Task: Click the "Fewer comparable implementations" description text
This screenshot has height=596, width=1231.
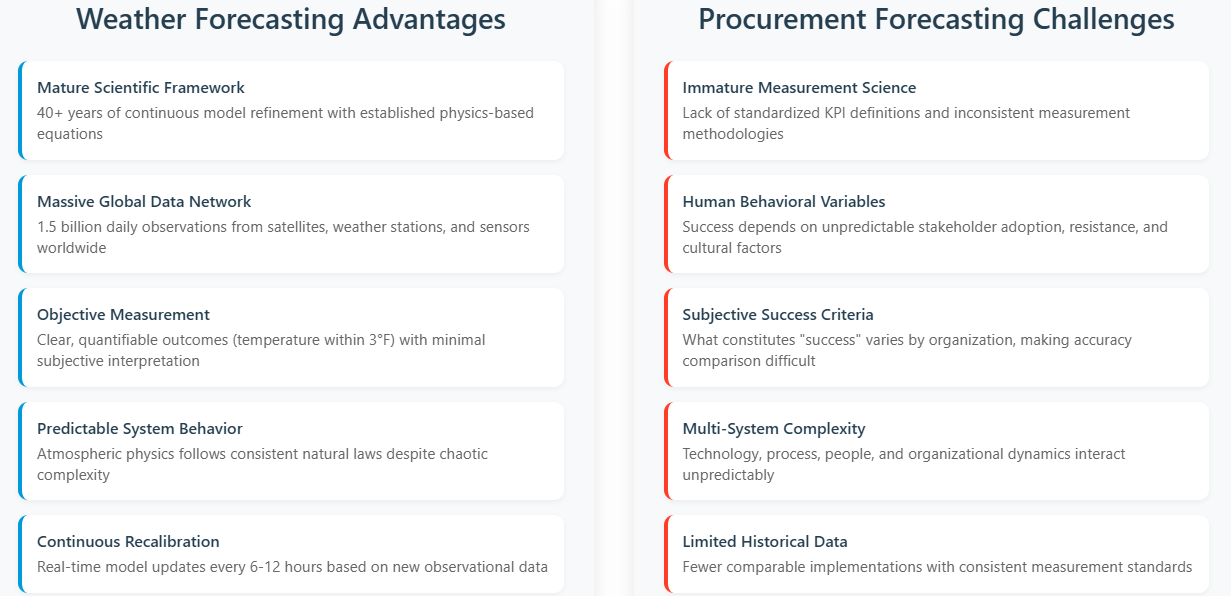Action: 937,567
